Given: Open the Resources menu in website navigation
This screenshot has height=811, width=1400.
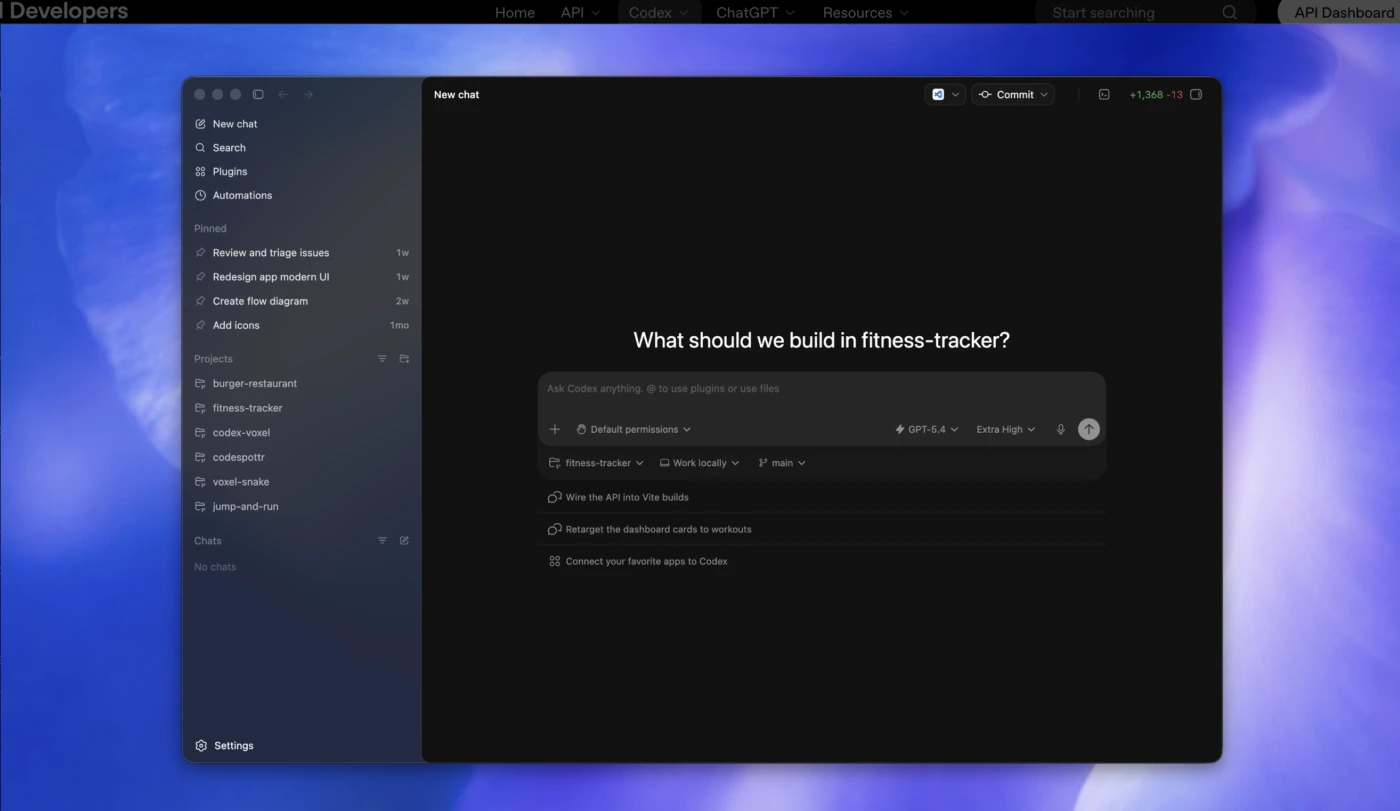Looking at the screenshot, I should (x=865, y=13).
